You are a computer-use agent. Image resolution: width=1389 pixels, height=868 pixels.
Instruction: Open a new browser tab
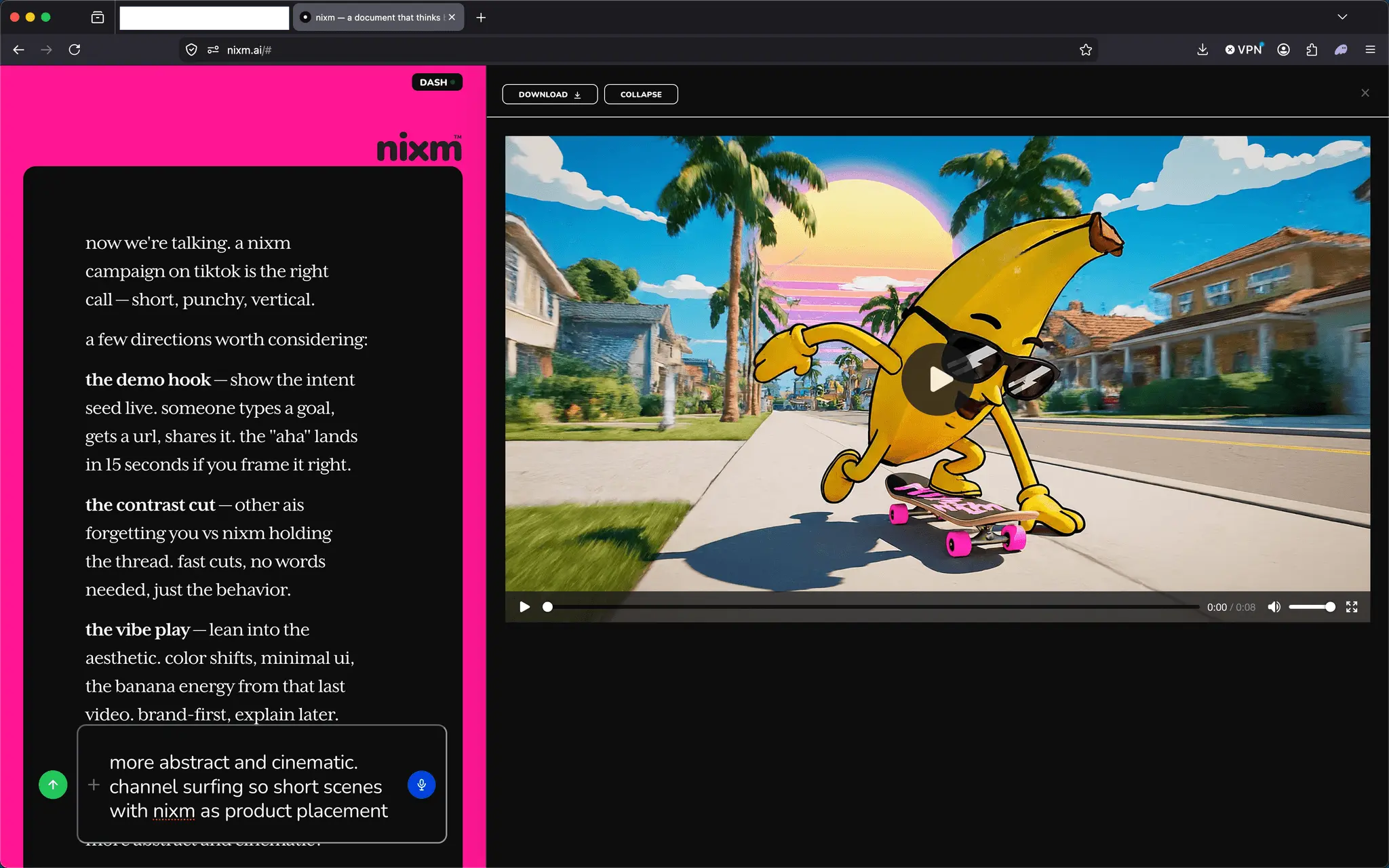[x=481, y=17]
